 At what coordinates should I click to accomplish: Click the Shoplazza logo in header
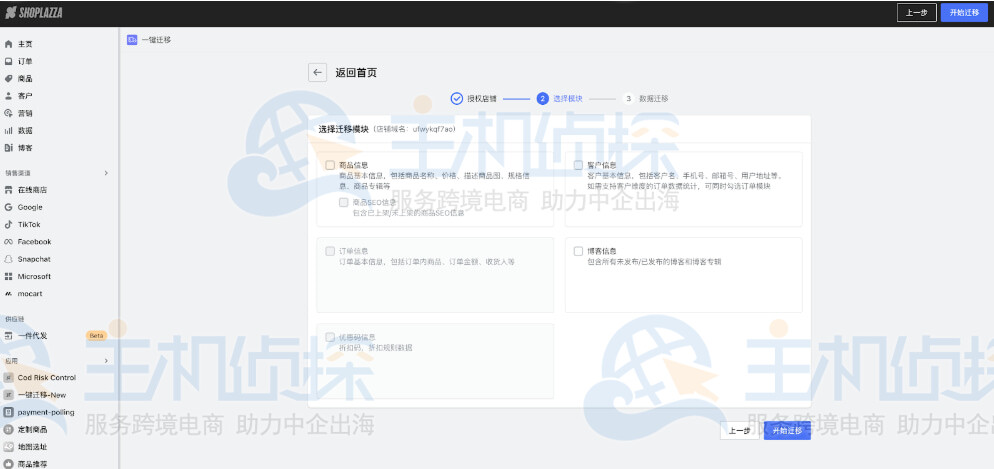click(x=34, y=13)
